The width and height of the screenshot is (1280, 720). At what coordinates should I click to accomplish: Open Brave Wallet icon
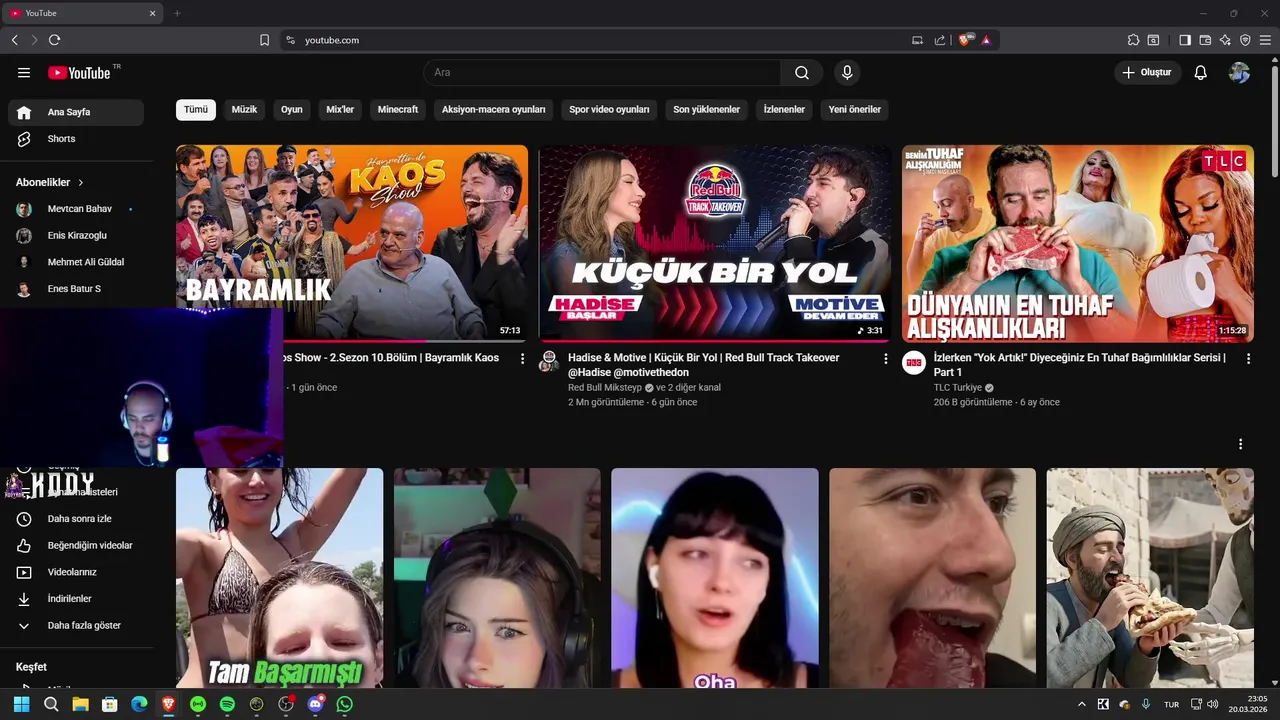(x=1205, y=40)
